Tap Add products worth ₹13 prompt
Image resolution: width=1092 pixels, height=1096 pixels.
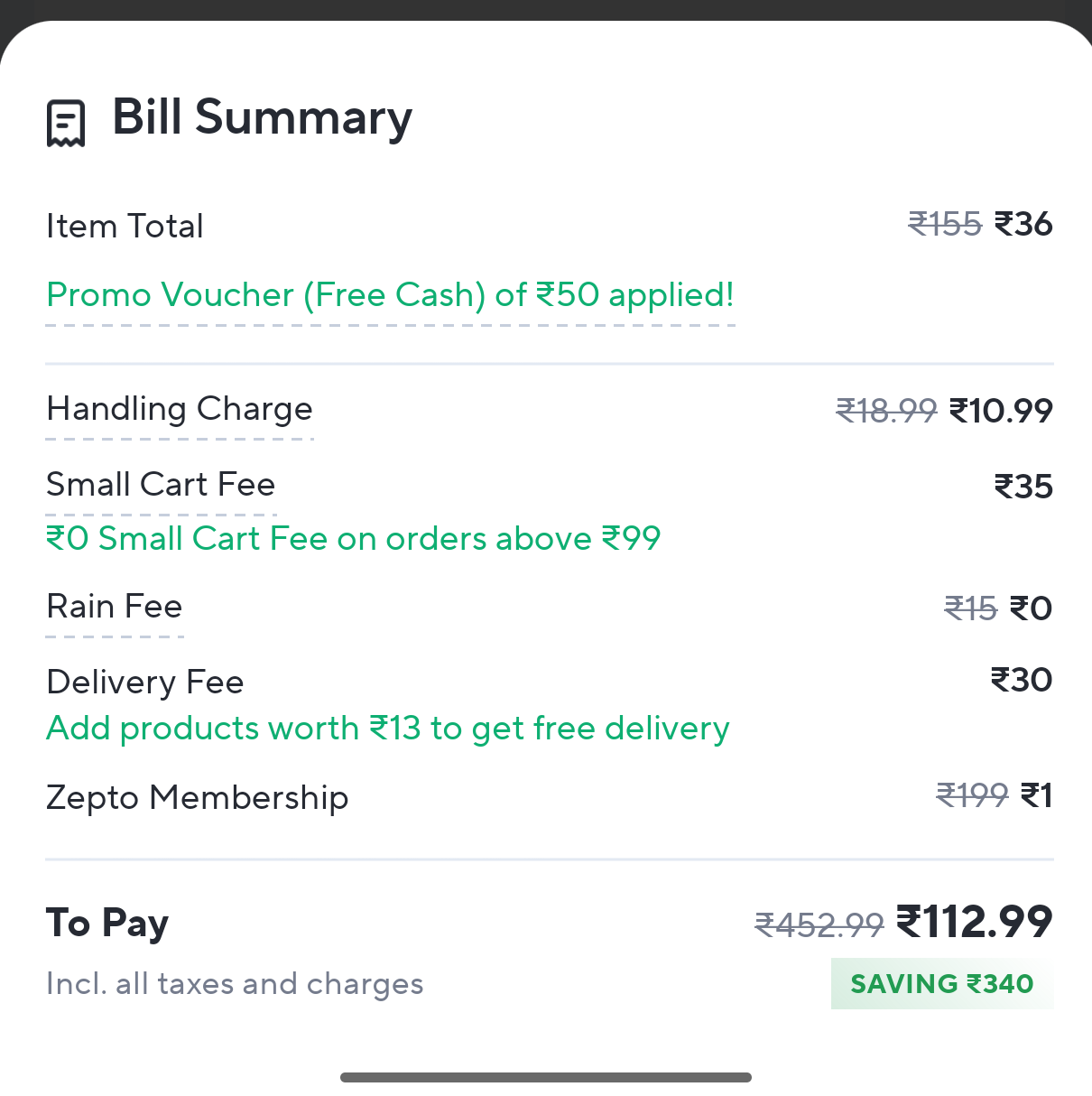388,729
